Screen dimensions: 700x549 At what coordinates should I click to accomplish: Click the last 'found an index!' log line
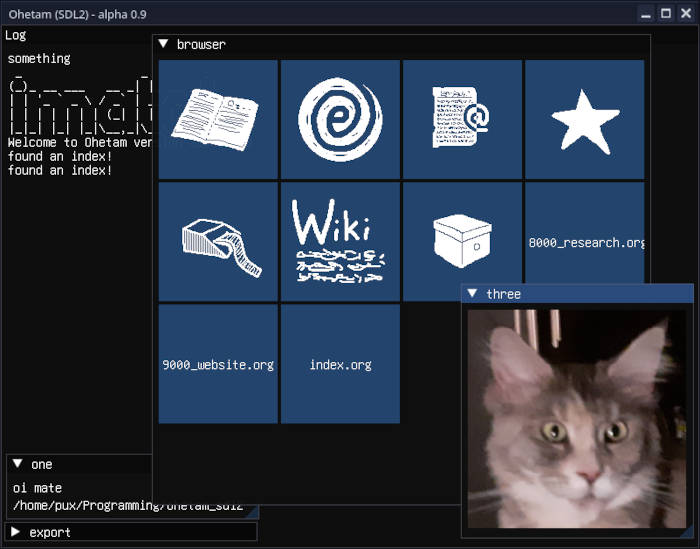click(60, 170)
